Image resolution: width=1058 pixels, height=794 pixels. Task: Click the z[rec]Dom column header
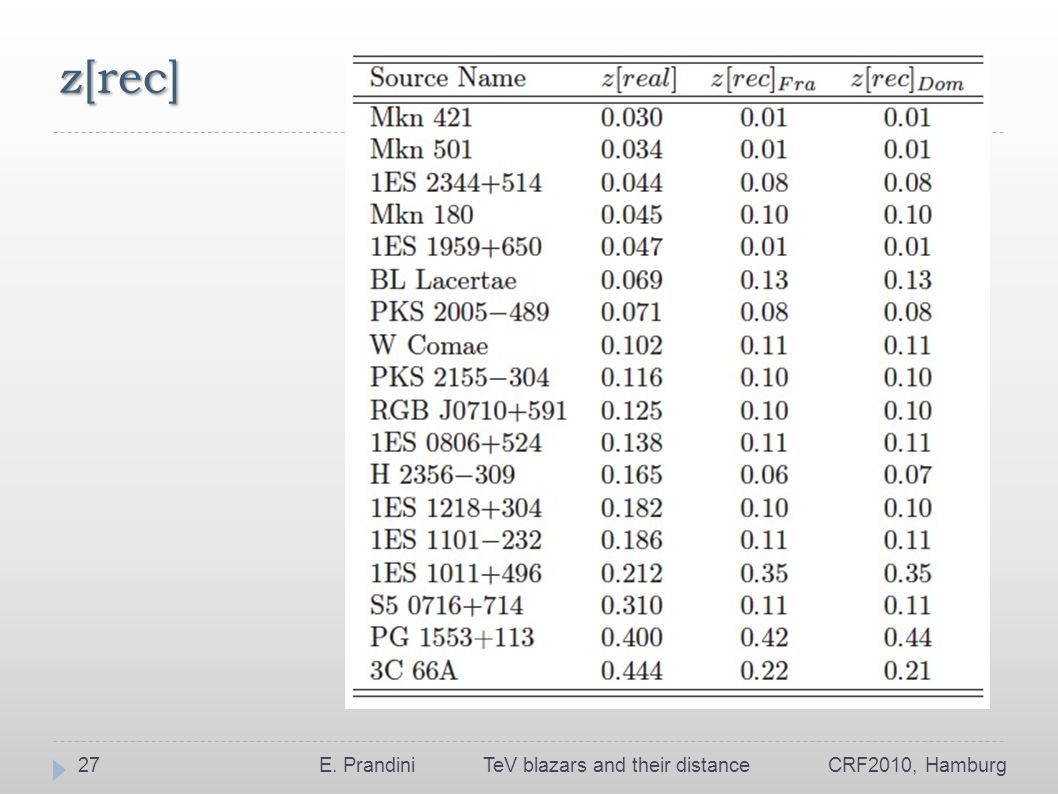point(907,80)
